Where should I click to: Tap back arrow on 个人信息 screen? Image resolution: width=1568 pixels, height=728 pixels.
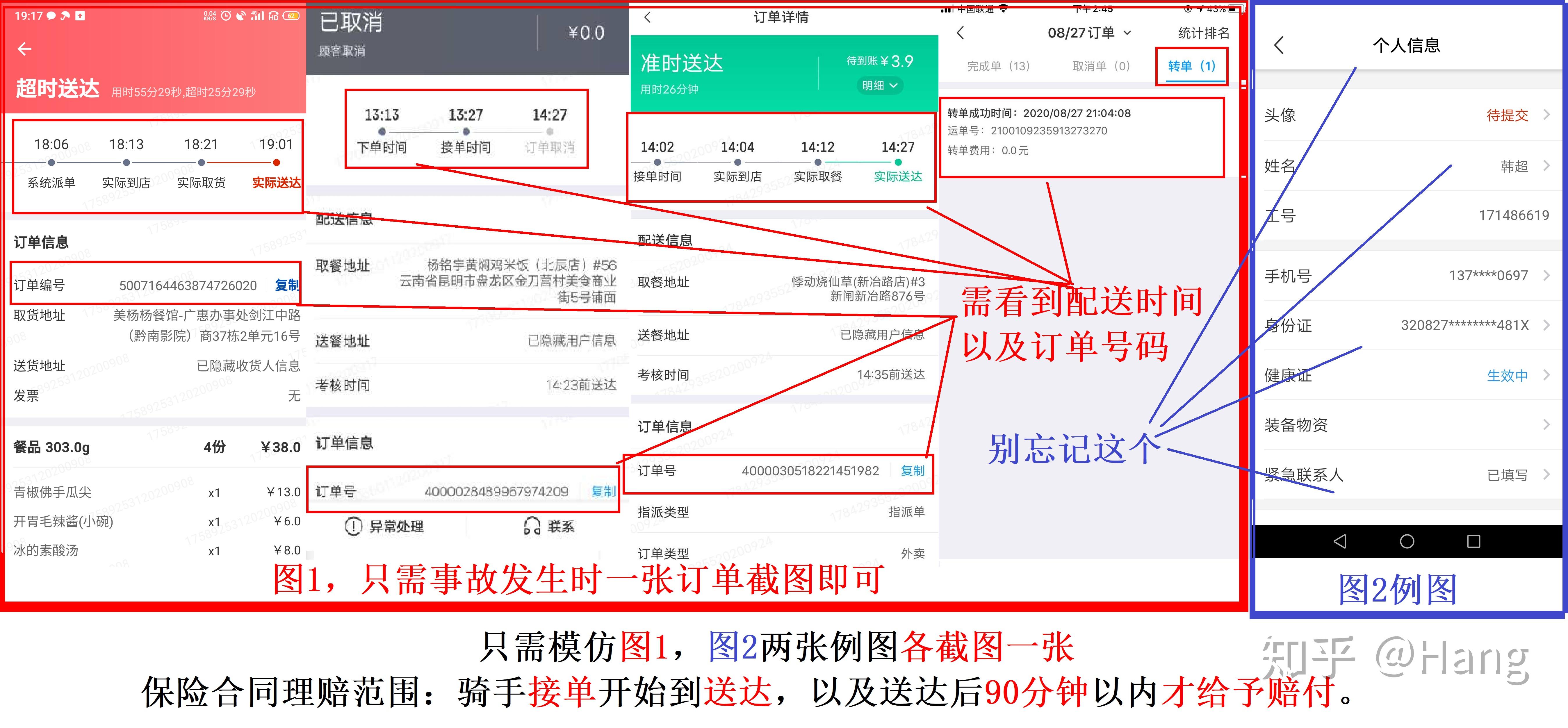(1279, 45)
